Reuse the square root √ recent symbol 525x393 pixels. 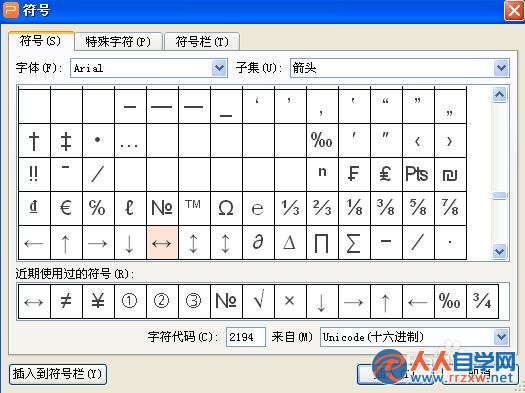(x=258, y=301)
